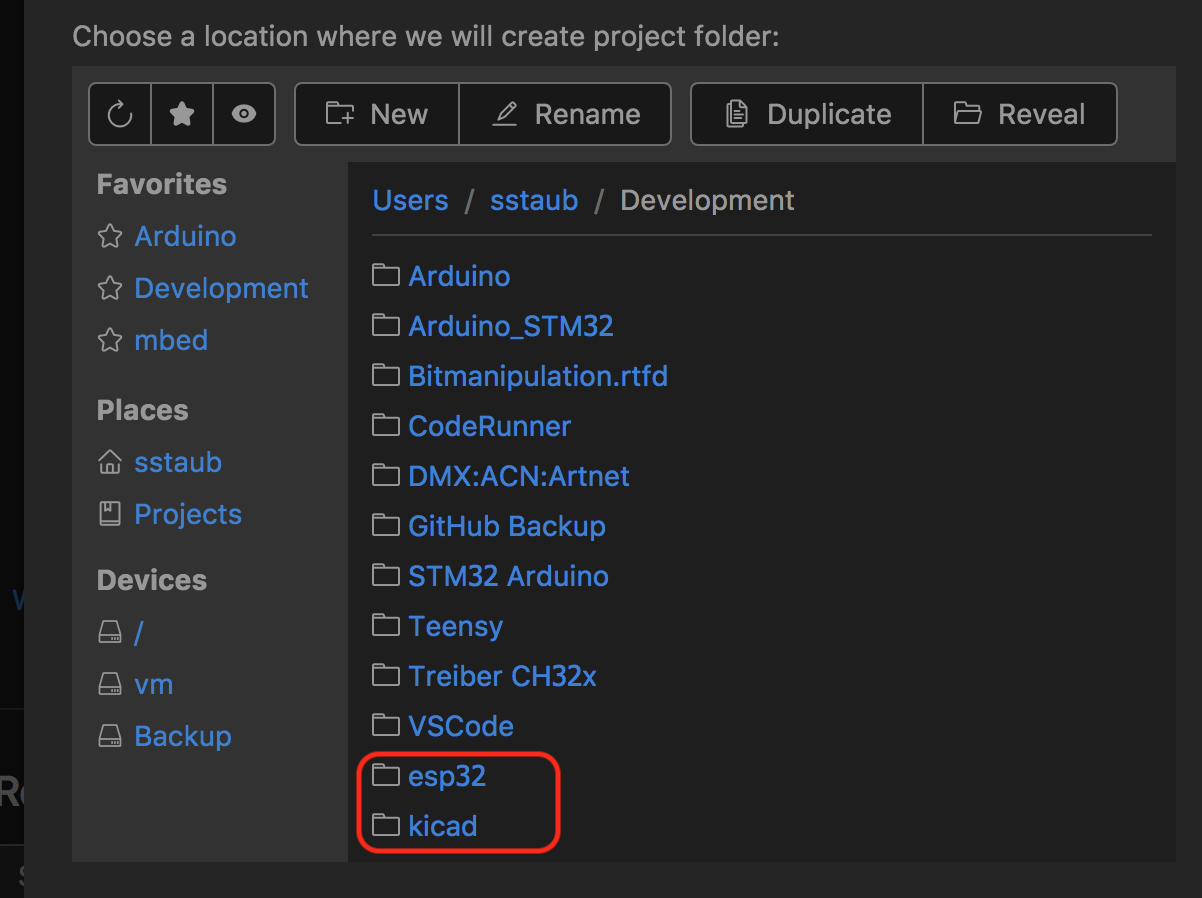Navigate to Users in the breadcrumb path
This screenshot has width=1202, height=898.
(410, 200)
